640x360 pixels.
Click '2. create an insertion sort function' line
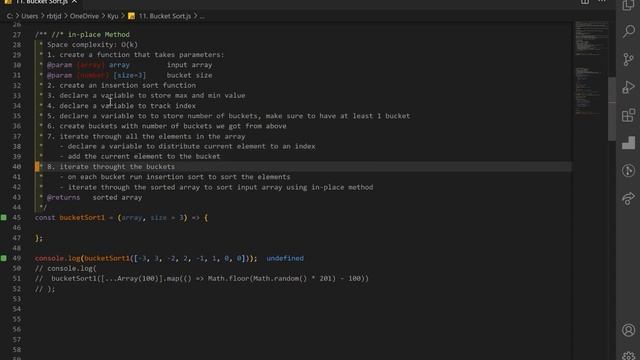click(x=121, y=86)
